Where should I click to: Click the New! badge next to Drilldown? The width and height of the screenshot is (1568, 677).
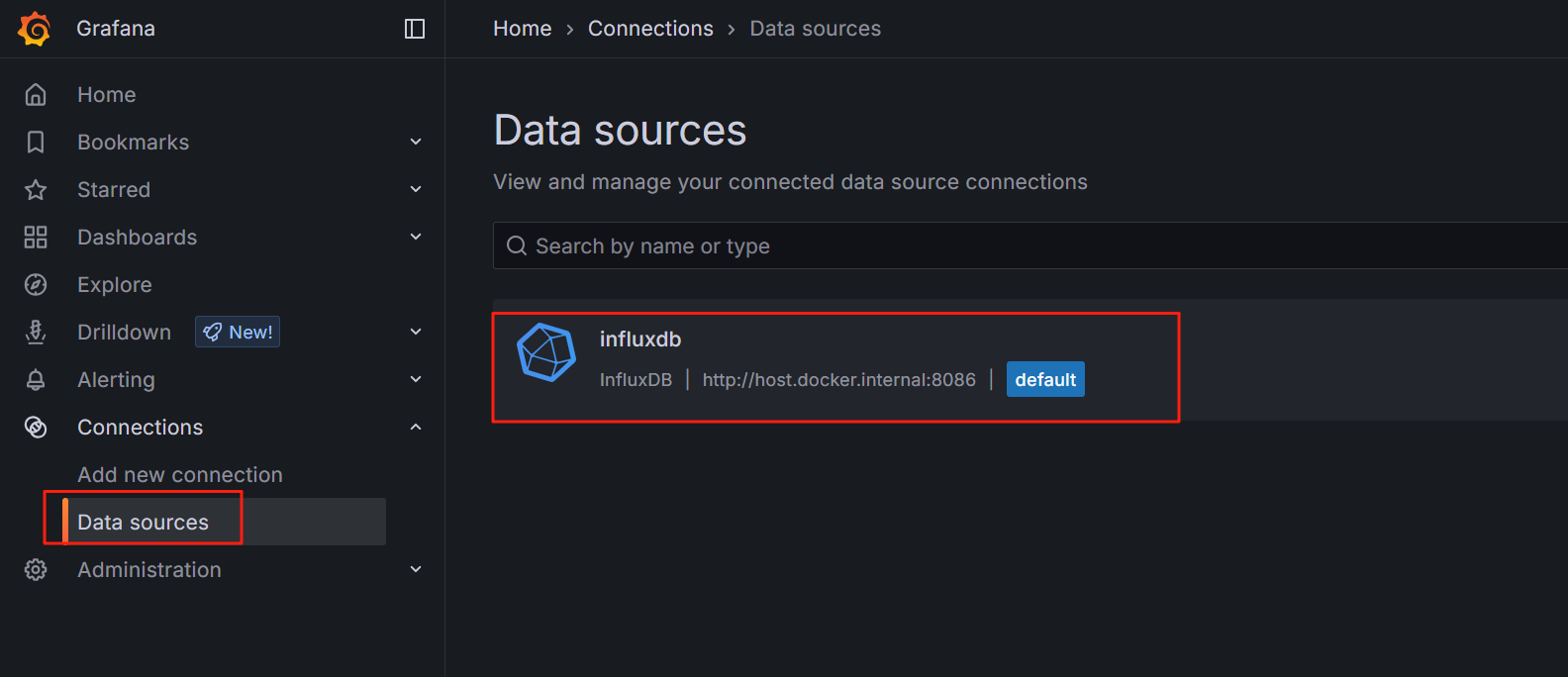(x=237, y=332)
